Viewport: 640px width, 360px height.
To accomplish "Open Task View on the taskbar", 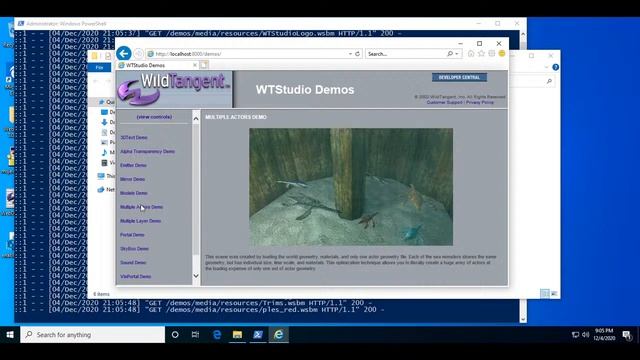I will (x=196, y=335).
